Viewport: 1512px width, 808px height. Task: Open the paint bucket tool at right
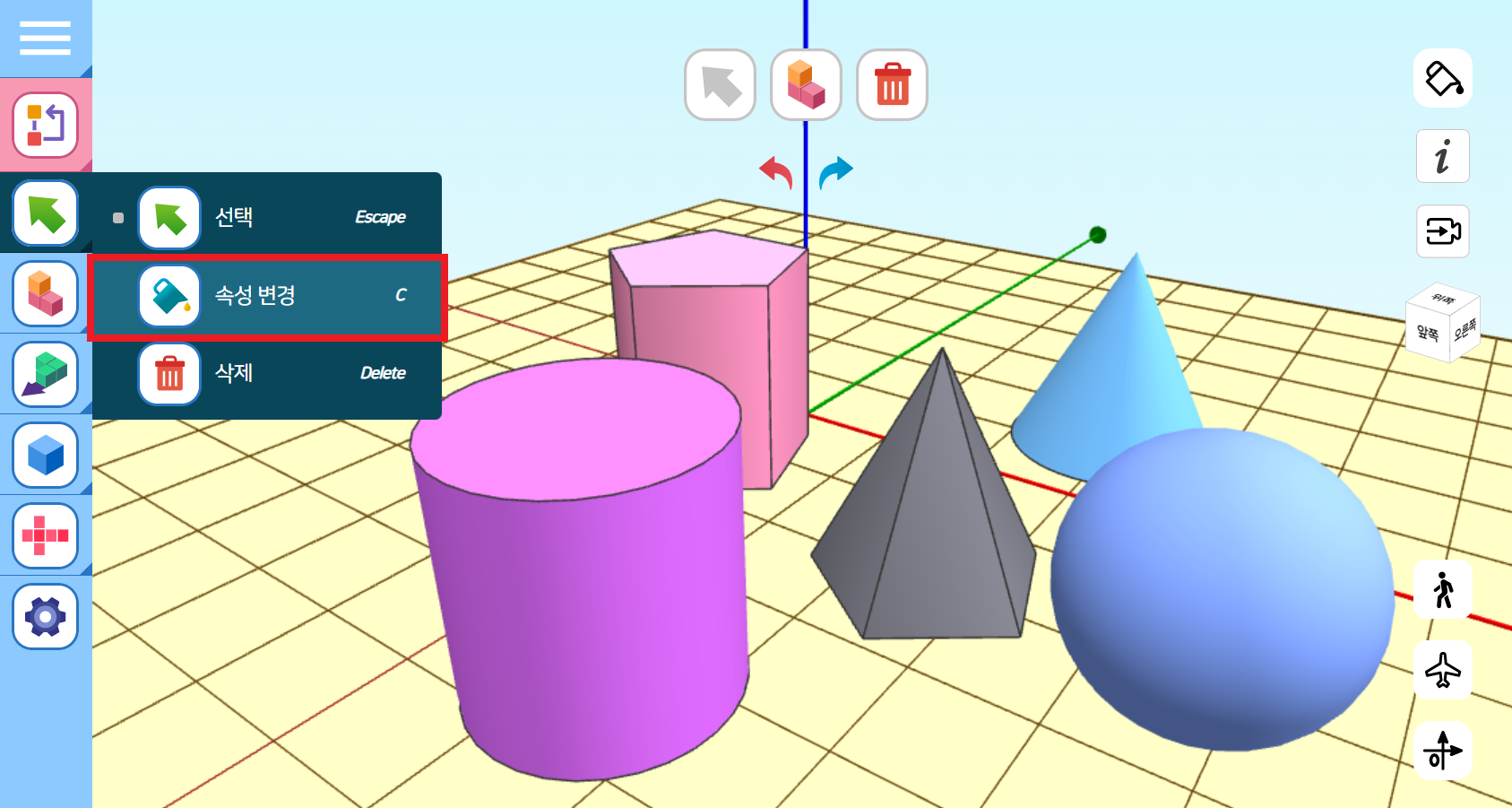point(1443,79)
